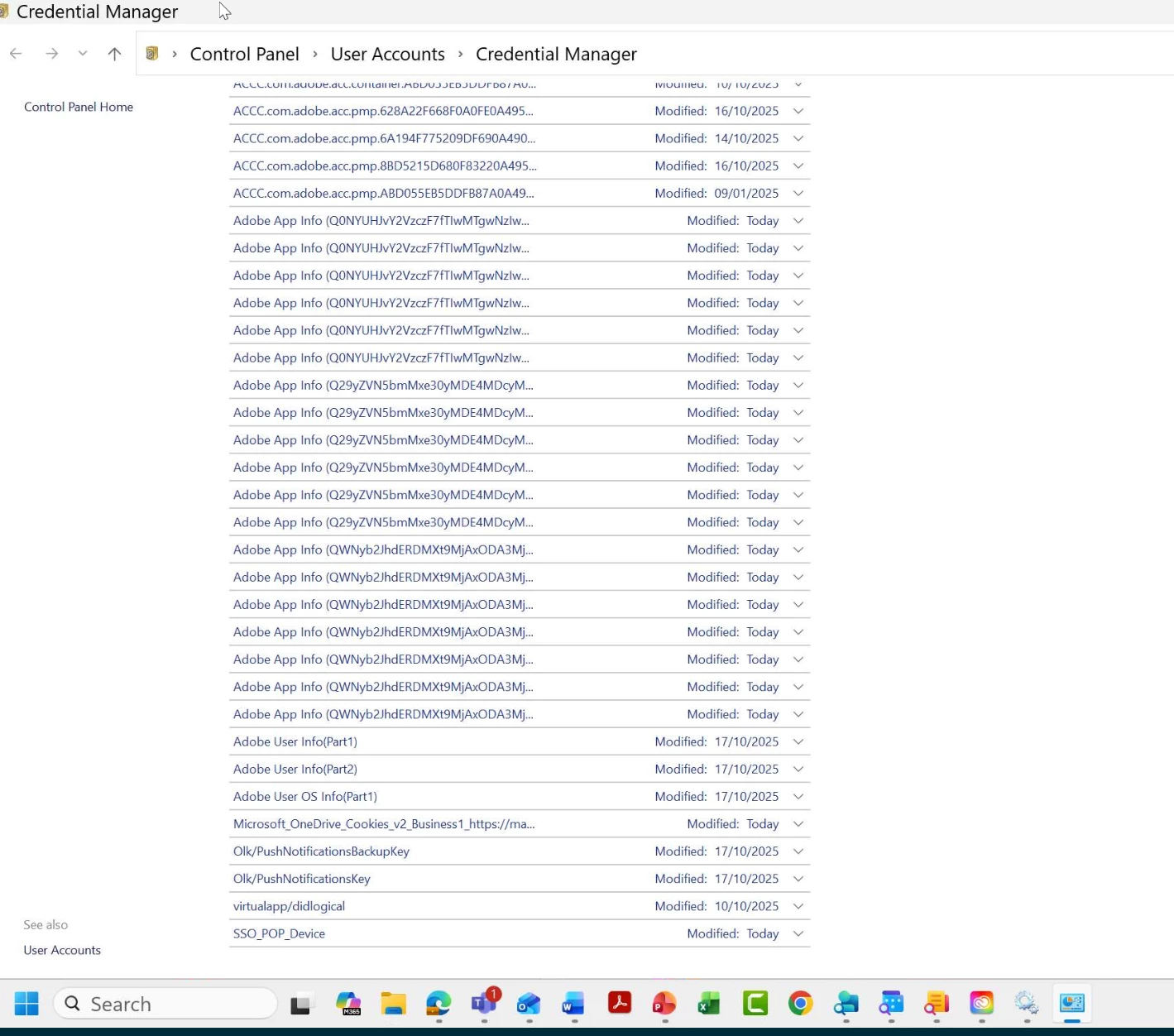
Task: Expand SSO_POP_Device chevron
Action: (798, 933)
